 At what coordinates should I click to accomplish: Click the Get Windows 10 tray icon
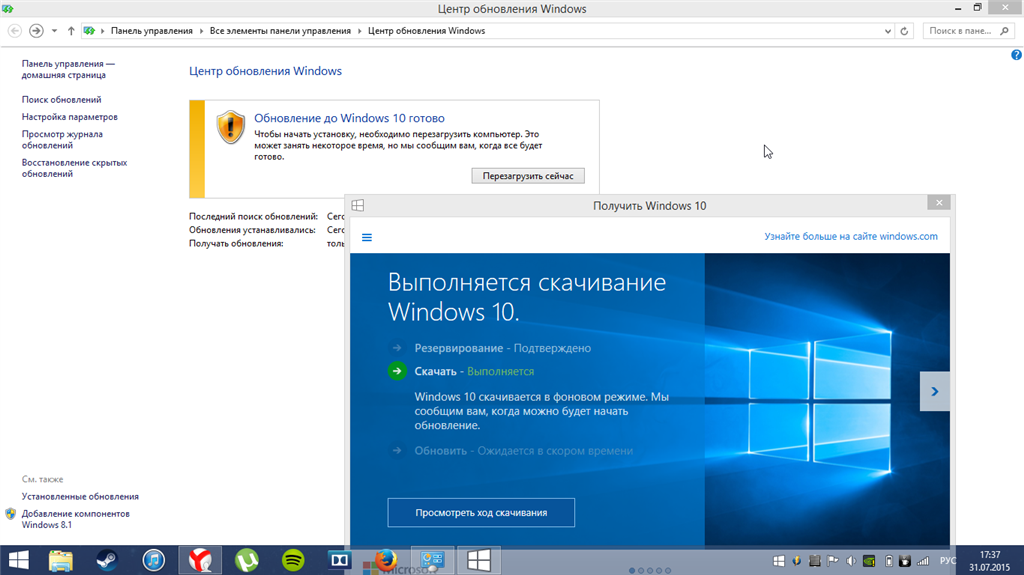tap(778, 561)
